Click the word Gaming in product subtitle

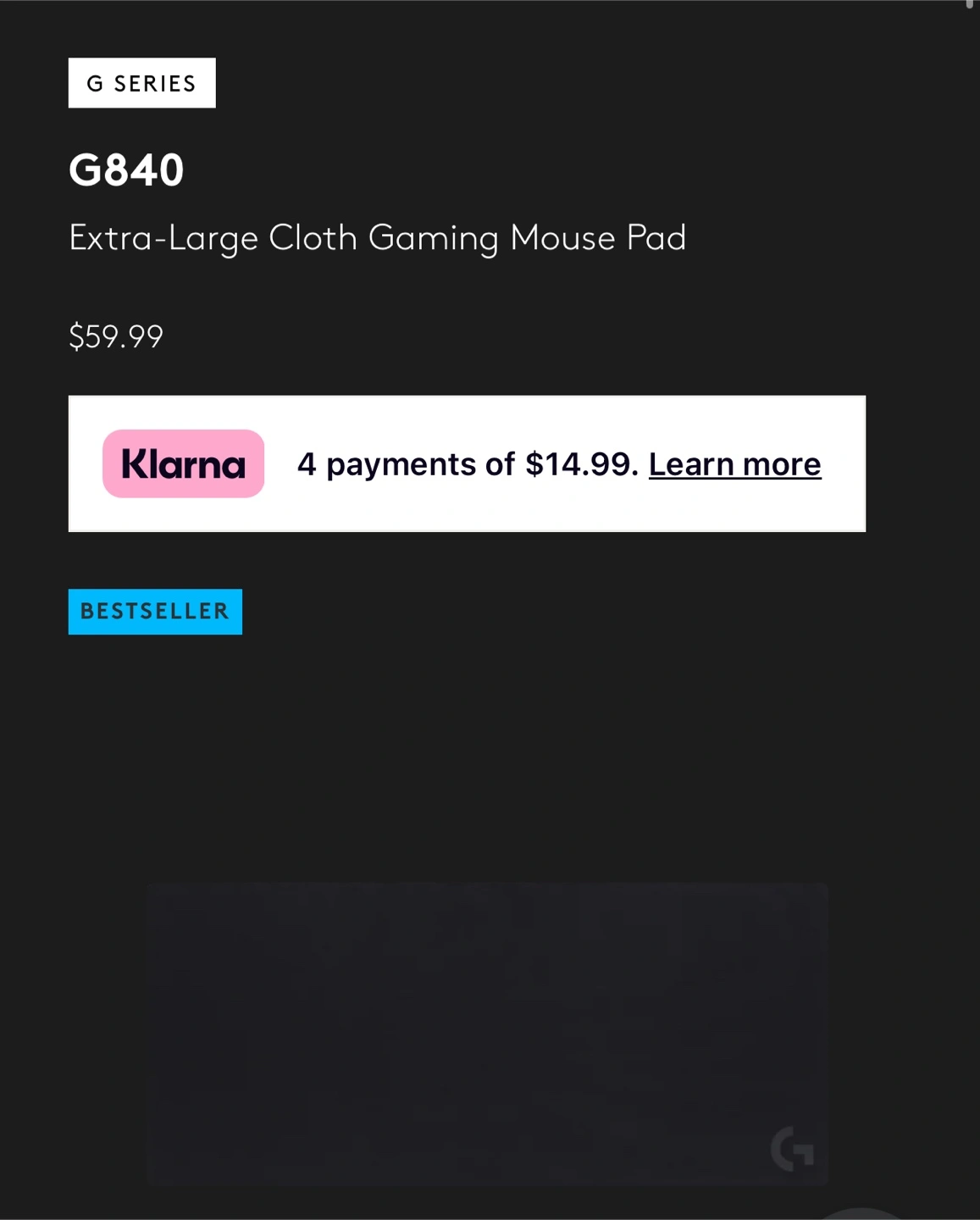pos(433,239)
